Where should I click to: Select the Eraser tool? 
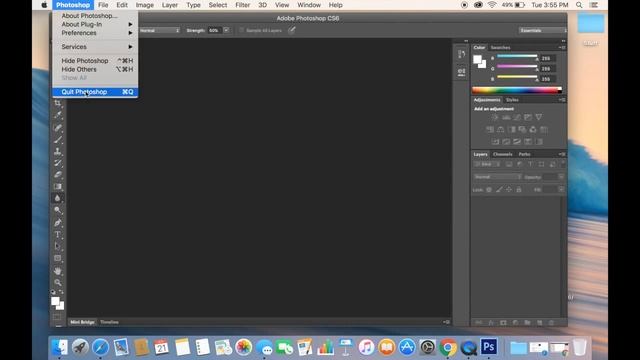pyautogui.click(x=58, y=175)
